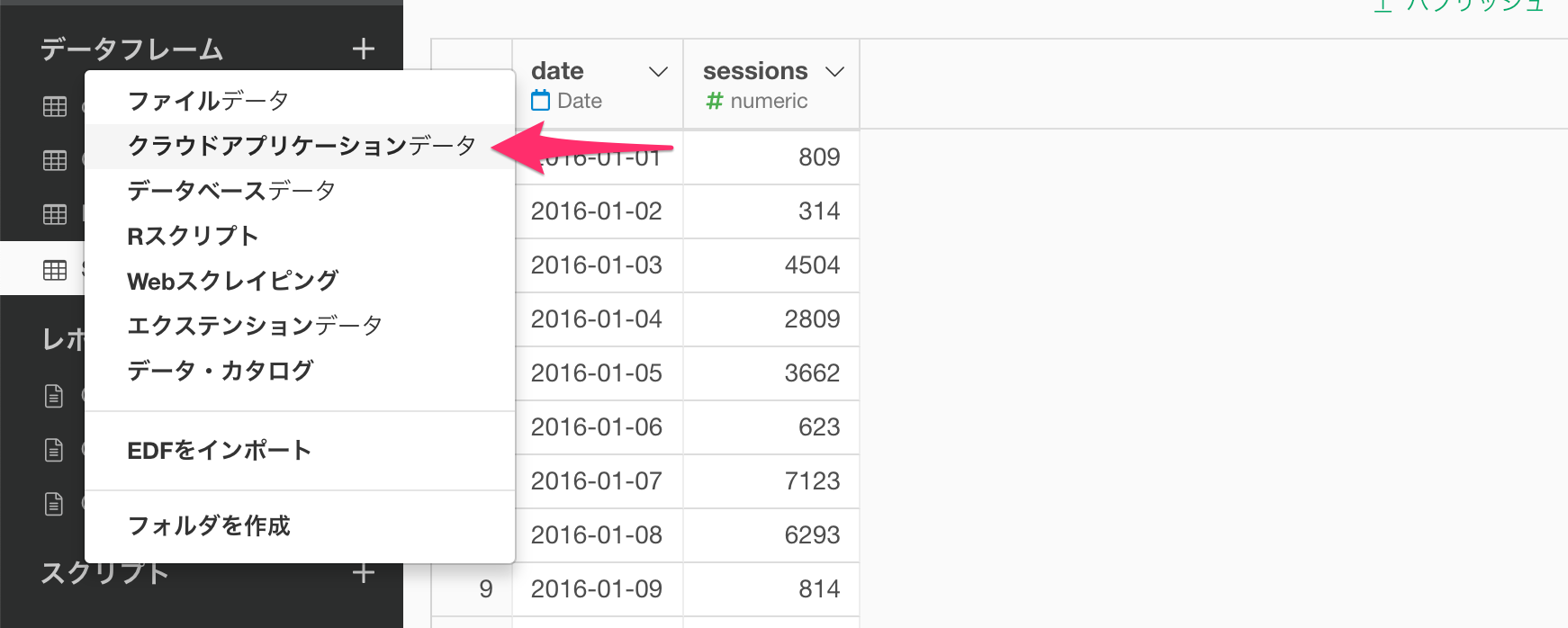Open the third report document icon
The height and width of the screenshot is (628, 1568).
coord(54,503)
